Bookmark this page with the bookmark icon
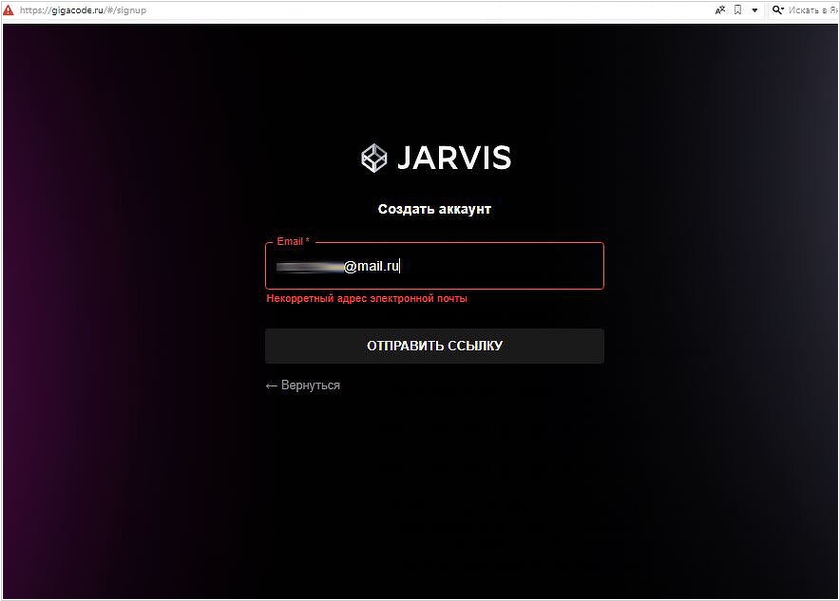 [738, 10]
